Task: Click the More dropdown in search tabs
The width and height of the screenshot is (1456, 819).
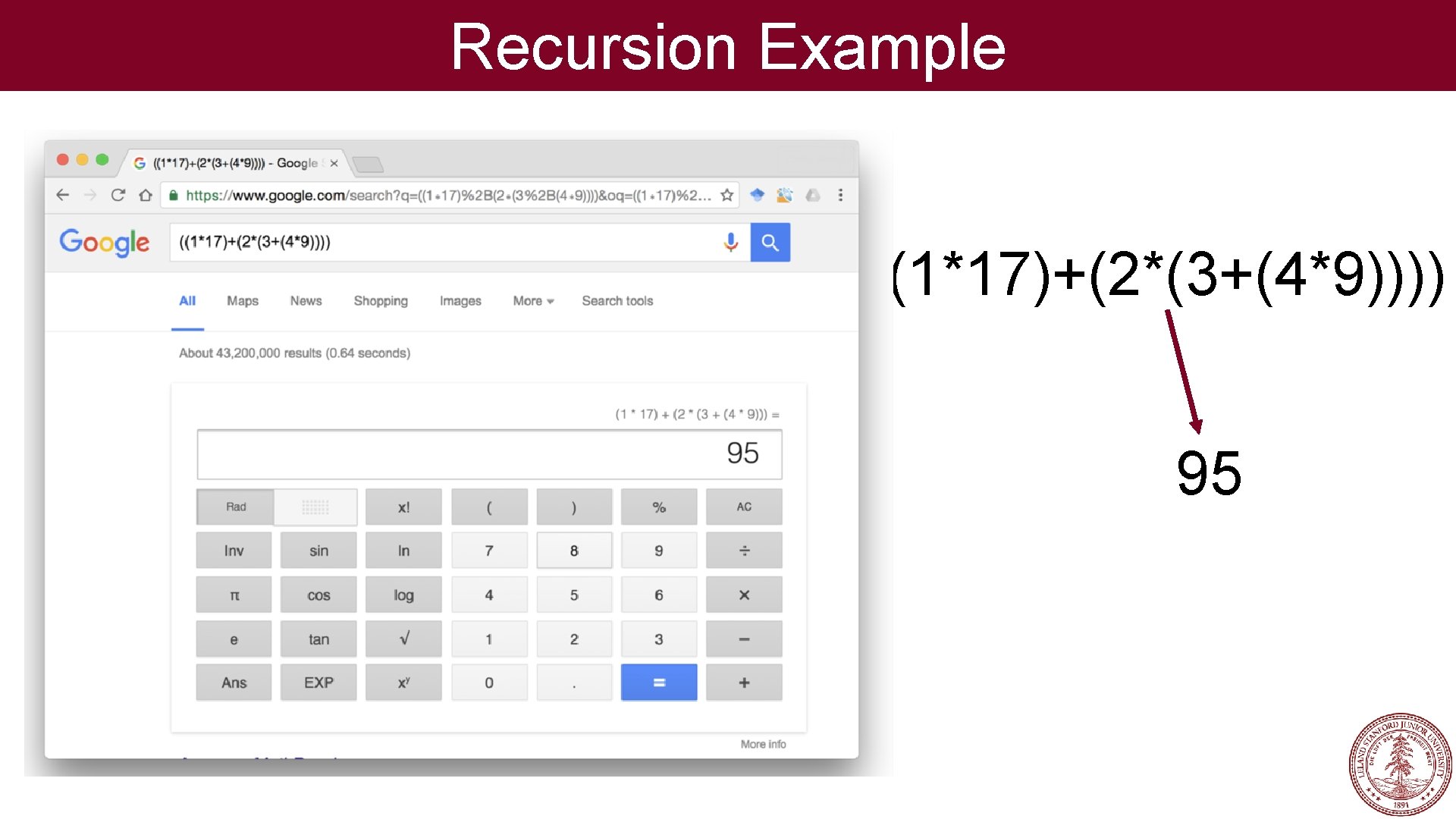Action: tap(530, 301)
